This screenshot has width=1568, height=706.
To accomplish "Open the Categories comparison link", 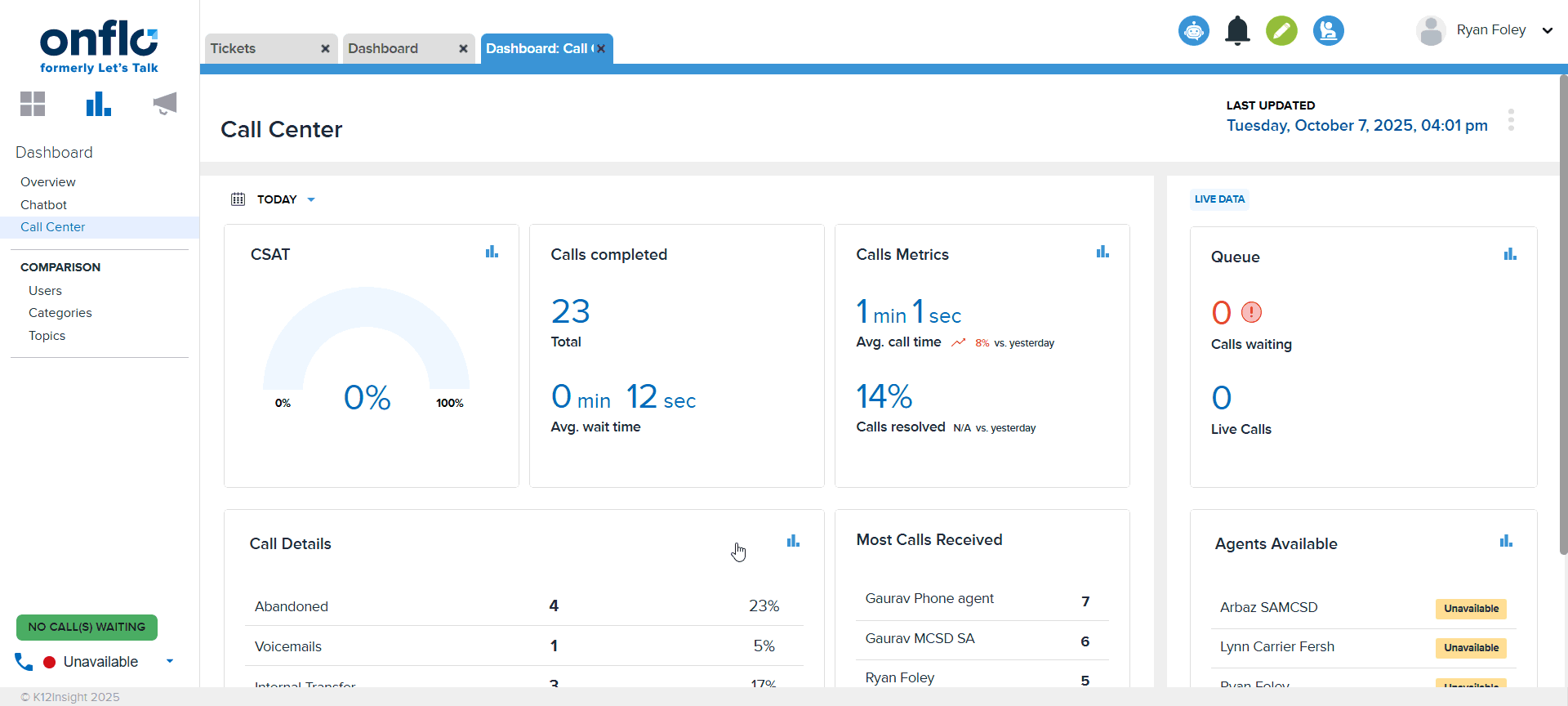I will [60, 313].
